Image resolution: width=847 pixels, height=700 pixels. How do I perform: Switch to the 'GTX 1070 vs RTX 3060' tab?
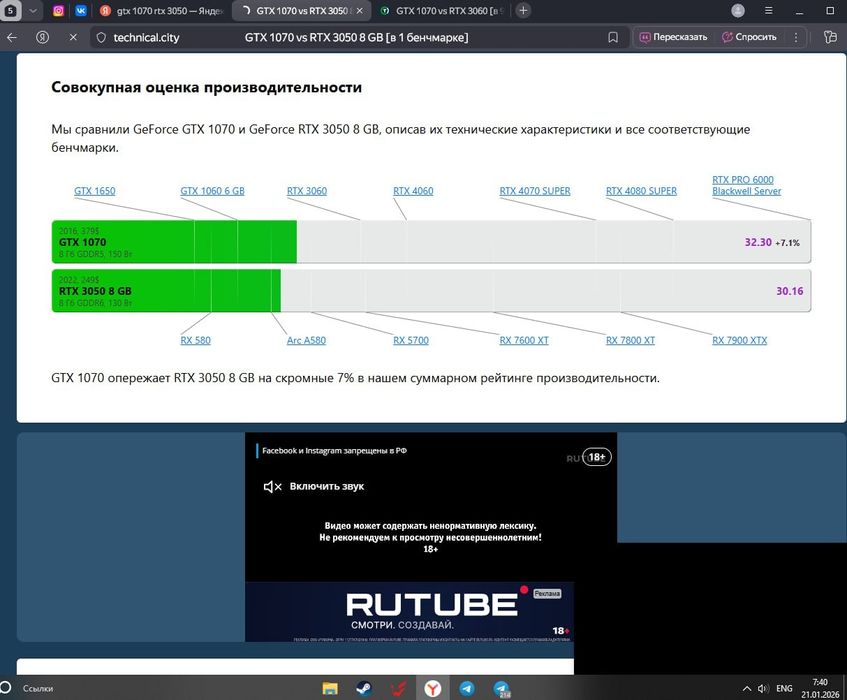(441, 11)
